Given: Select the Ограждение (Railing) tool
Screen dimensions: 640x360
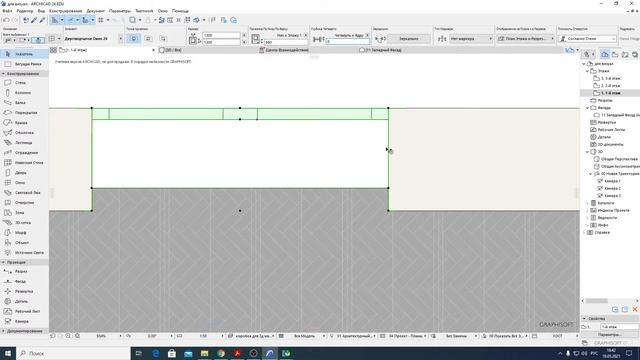Looking at the screenshot, I should (x=24, y=153).
